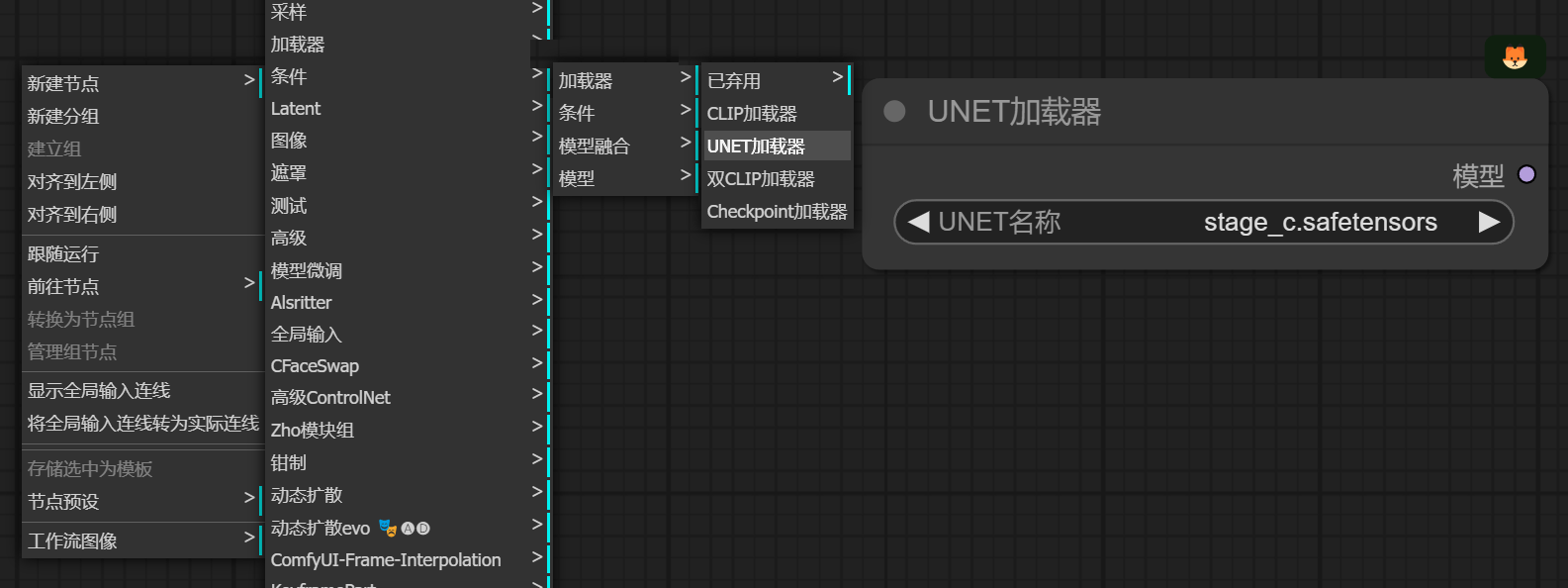Select previous UNET名称 value with left arrow

(918, 222)
